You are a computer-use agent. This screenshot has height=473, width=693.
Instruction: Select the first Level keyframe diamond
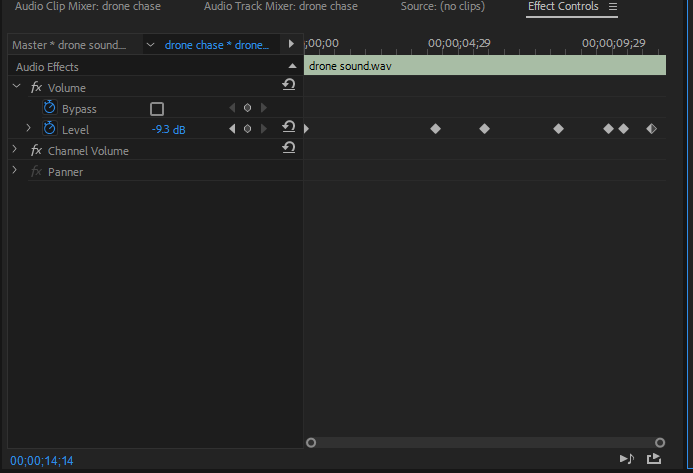[435, 129]
